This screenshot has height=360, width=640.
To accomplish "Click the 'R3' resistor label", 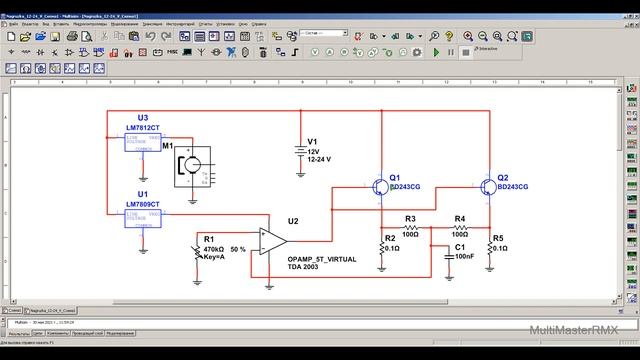I will (x=410, y=219).
